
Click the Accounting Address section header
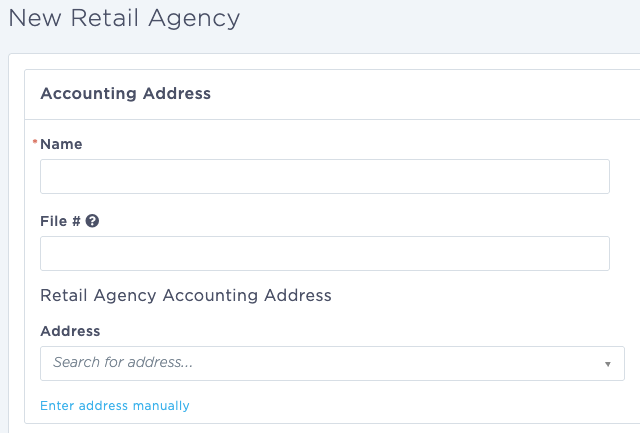point(126,93)
